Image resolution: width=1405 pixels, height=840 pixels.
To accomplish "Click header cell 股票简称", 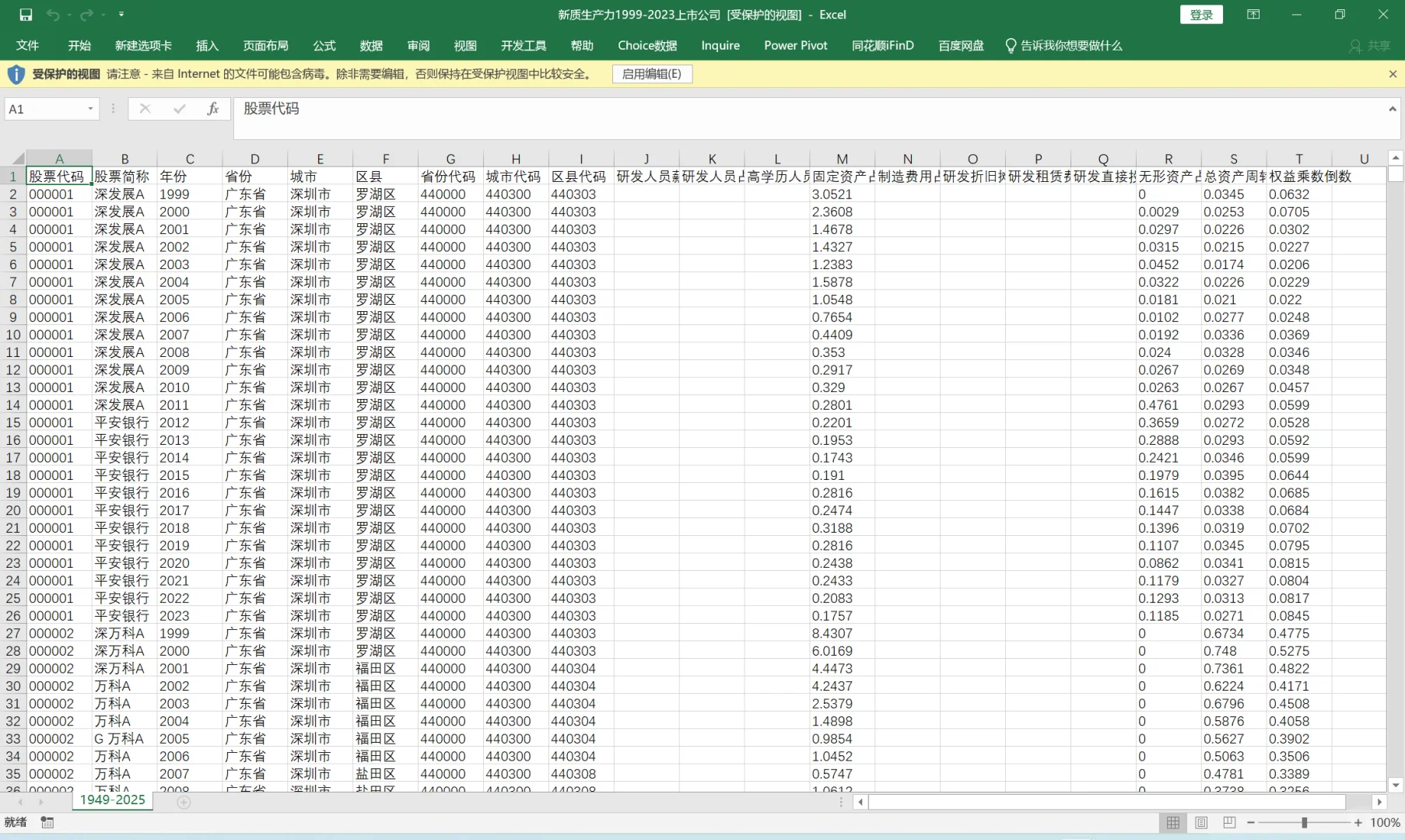I will click(x=124, y=177).
